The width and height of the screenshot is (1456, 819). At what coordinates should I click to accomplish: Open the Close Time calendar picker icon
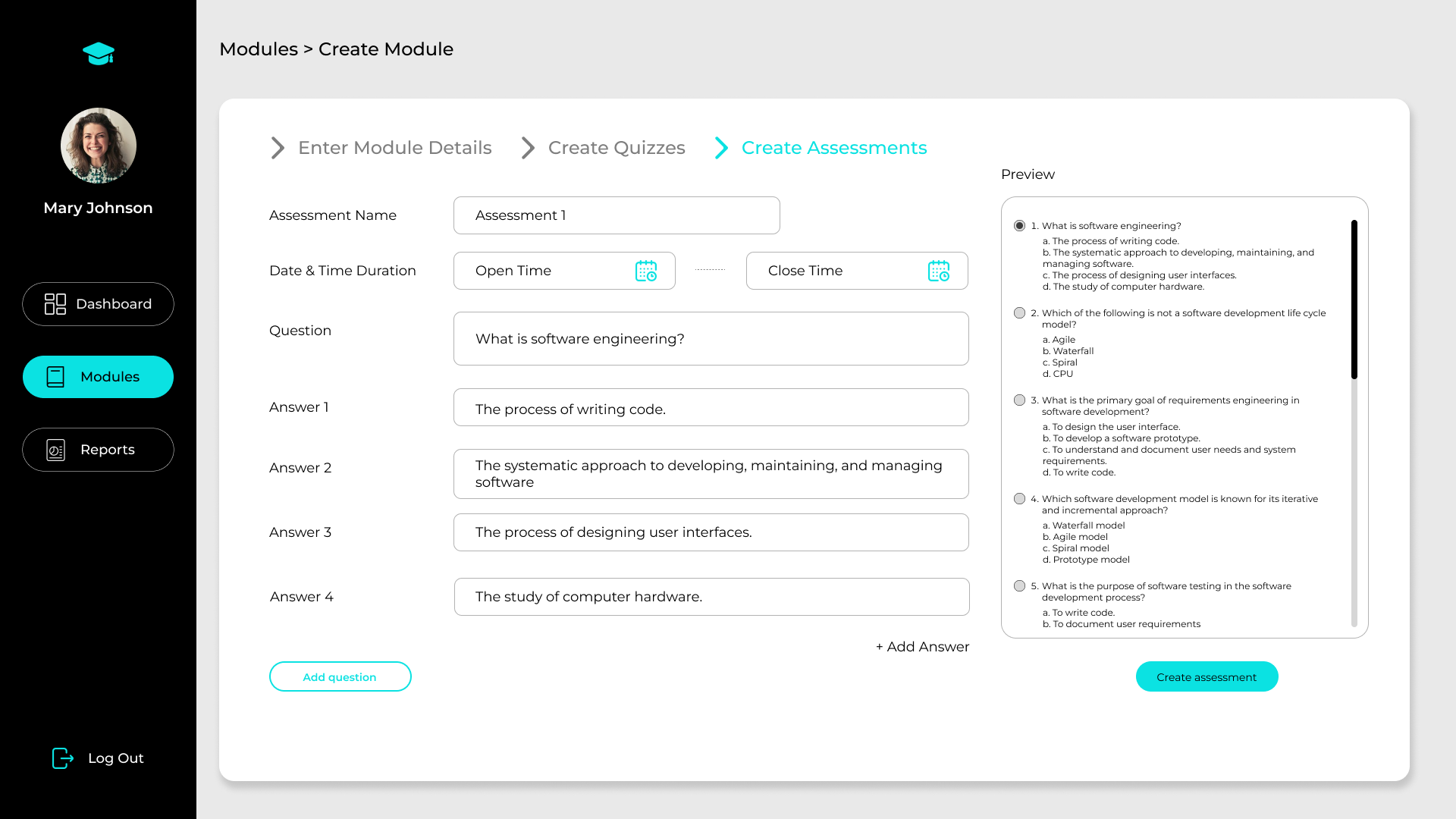click(x=939, y=271)
